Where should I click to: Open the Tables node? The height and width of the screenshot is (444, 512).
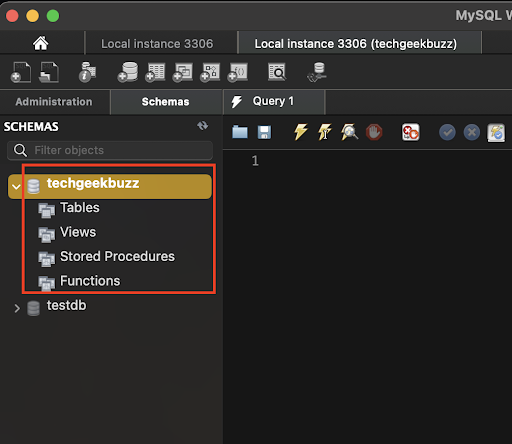(80, 208)
